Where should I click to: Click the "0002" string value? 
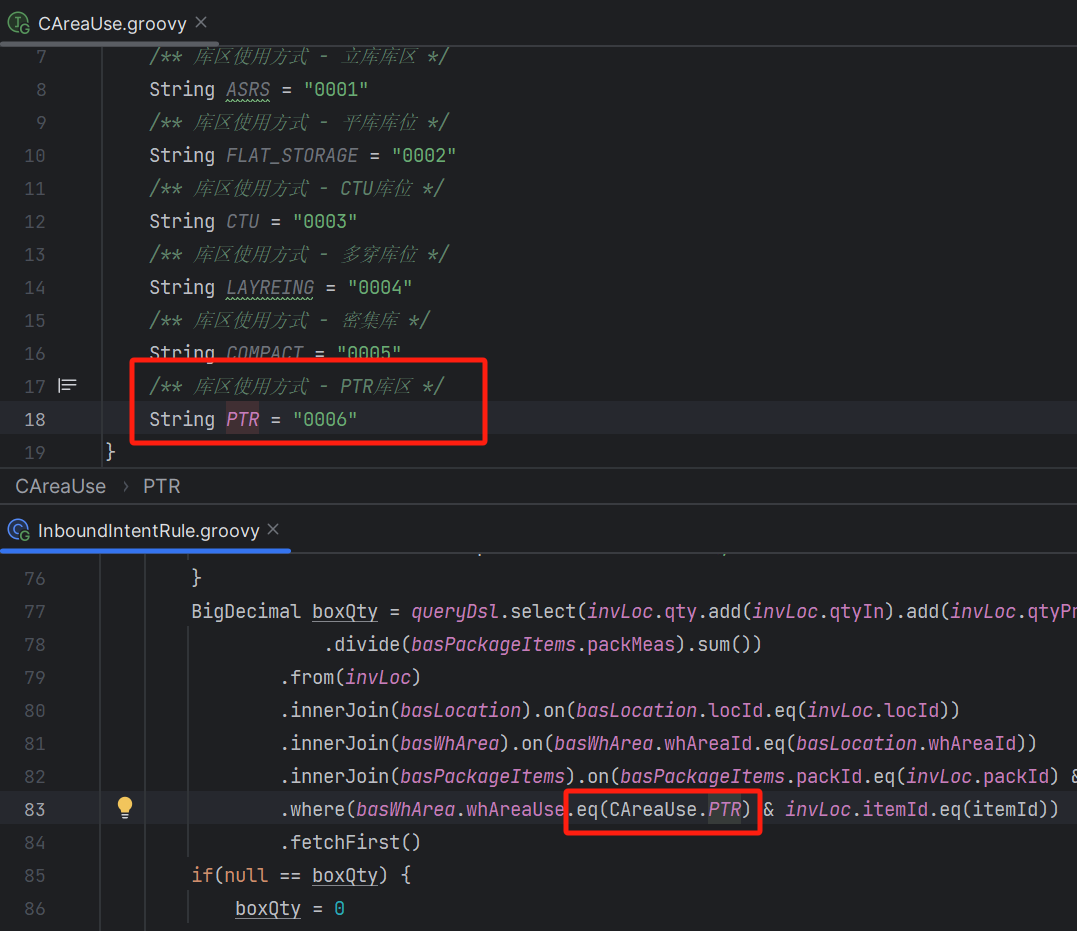point(424,155)
